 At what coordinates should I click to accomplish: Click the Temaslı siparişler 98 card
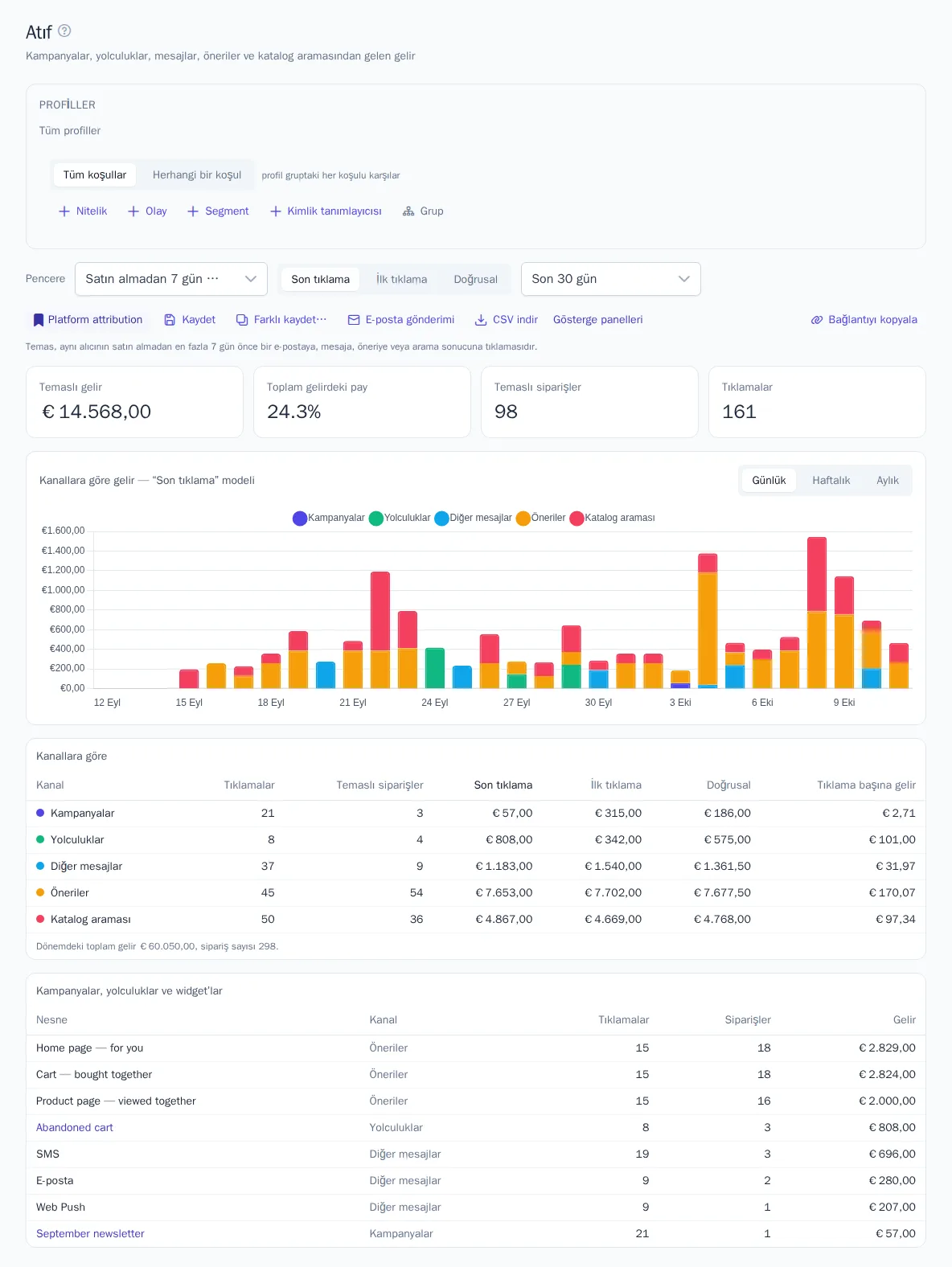click(589, 402)
